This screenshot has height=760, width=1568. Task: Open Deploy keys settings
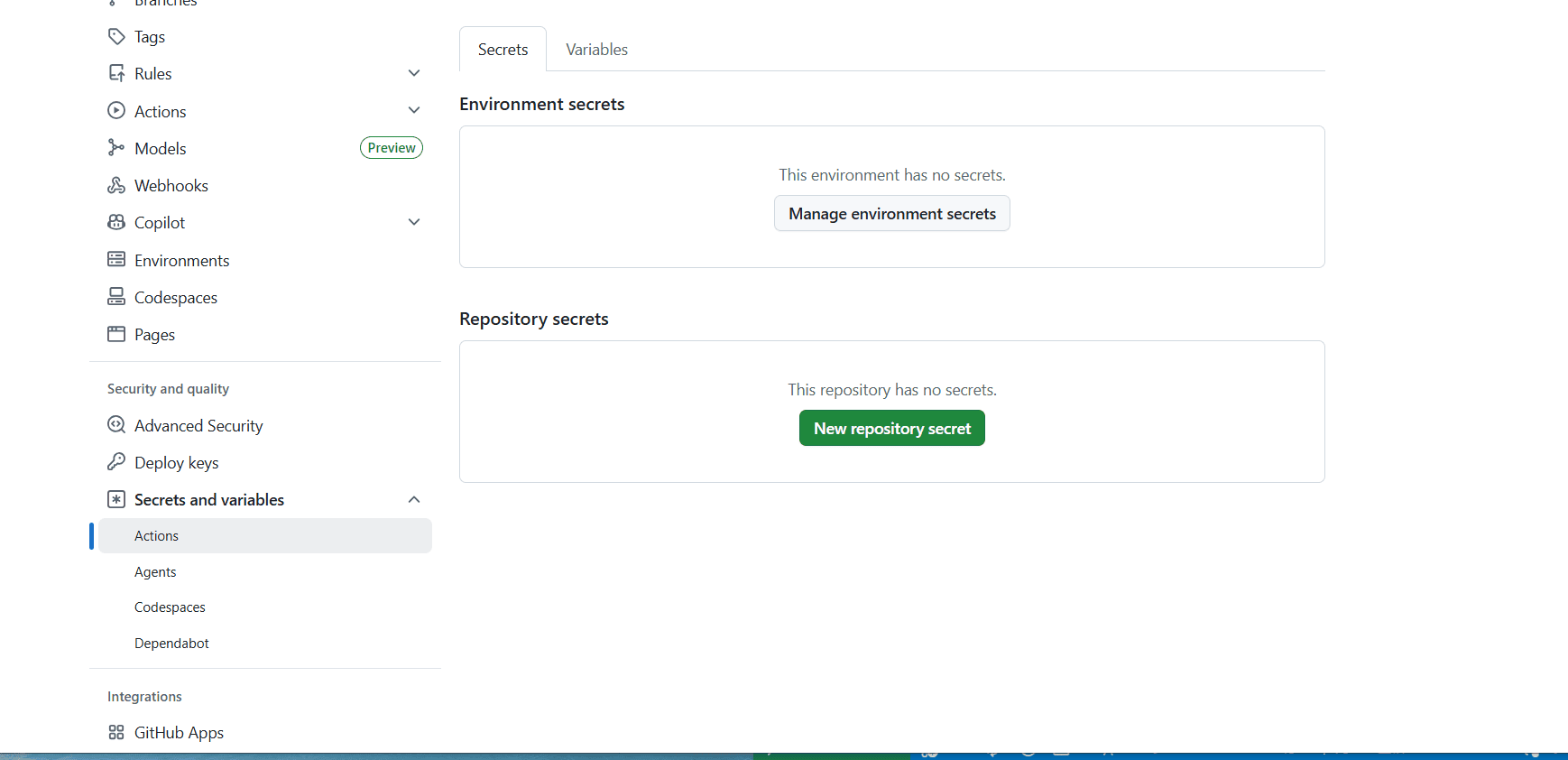coord(177,462)
